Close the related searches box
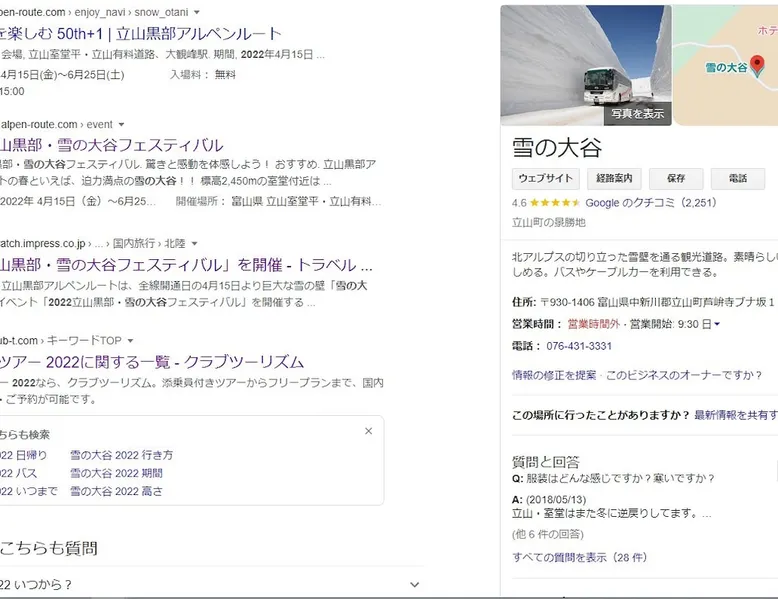 pyautogui.click(x=368, y=431)
